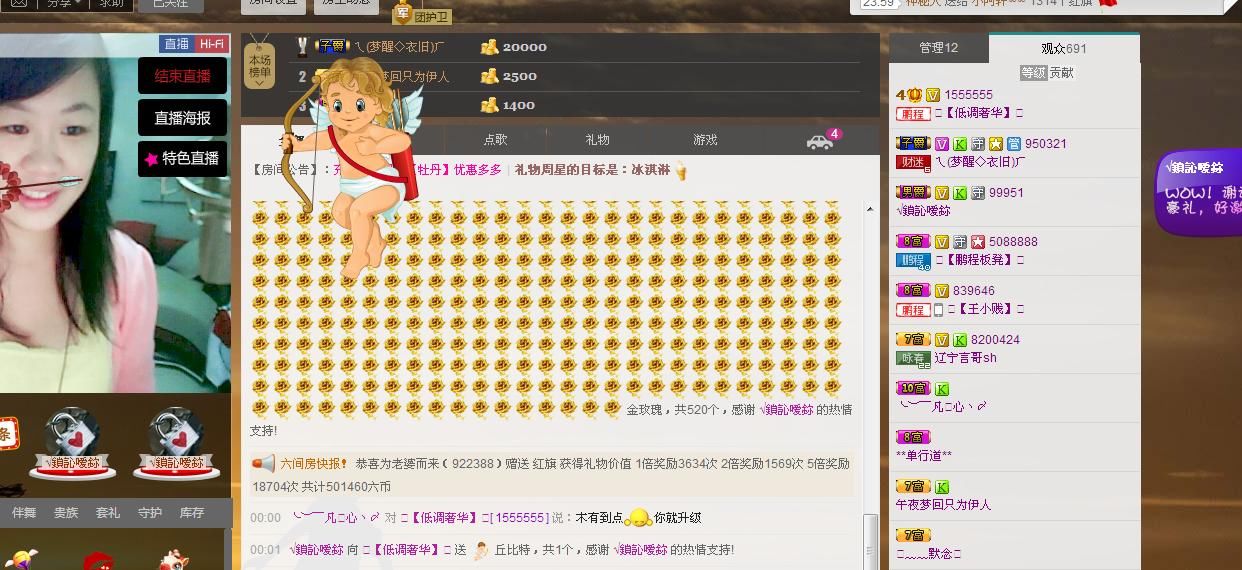
Task: Click audience ID 1555555 in the list
Action: pos(969,95)
